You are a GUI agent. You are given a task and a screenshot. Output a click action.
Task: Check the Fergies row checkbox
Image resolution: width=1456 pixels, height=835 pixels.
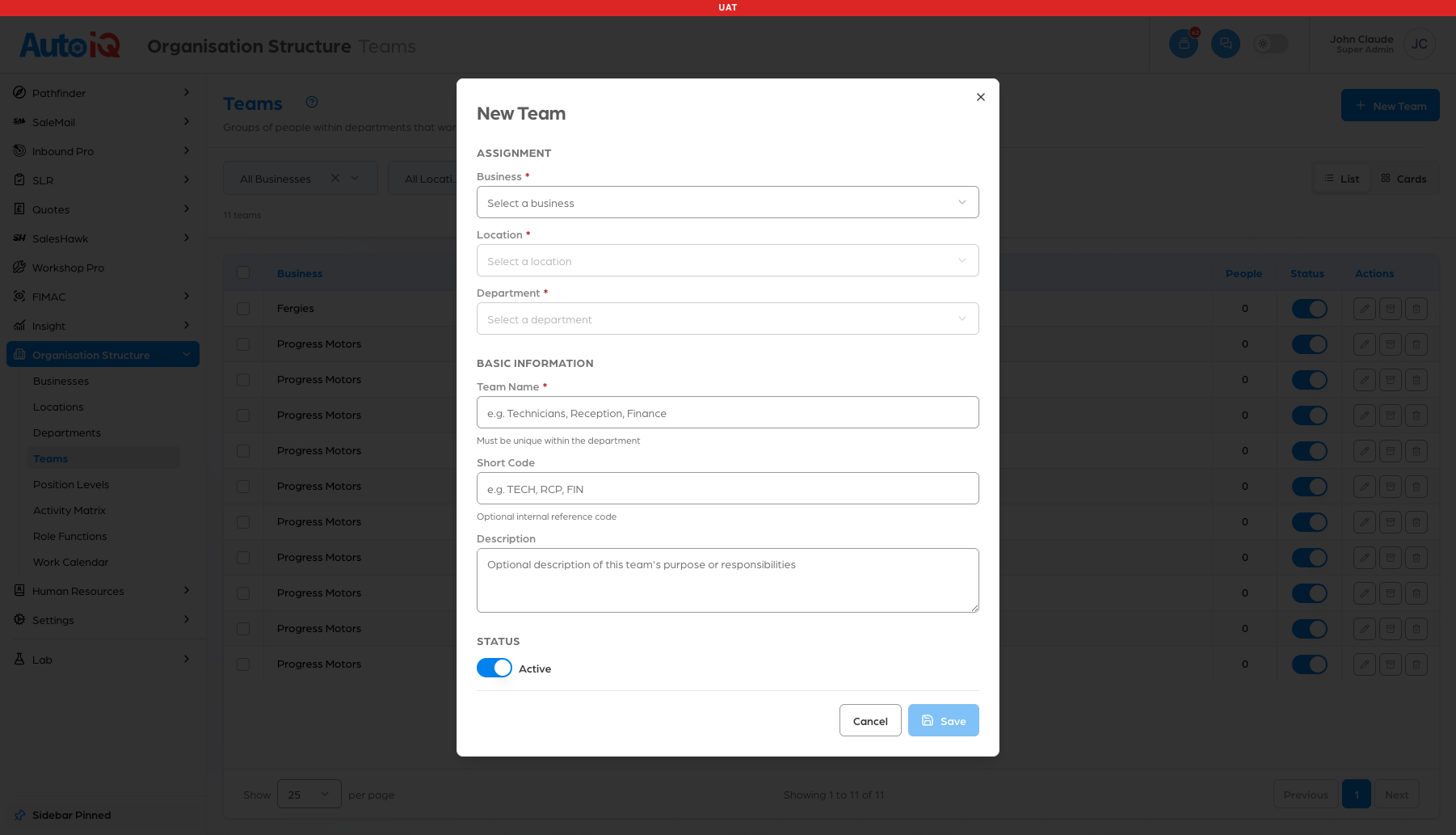click(243, 309)
